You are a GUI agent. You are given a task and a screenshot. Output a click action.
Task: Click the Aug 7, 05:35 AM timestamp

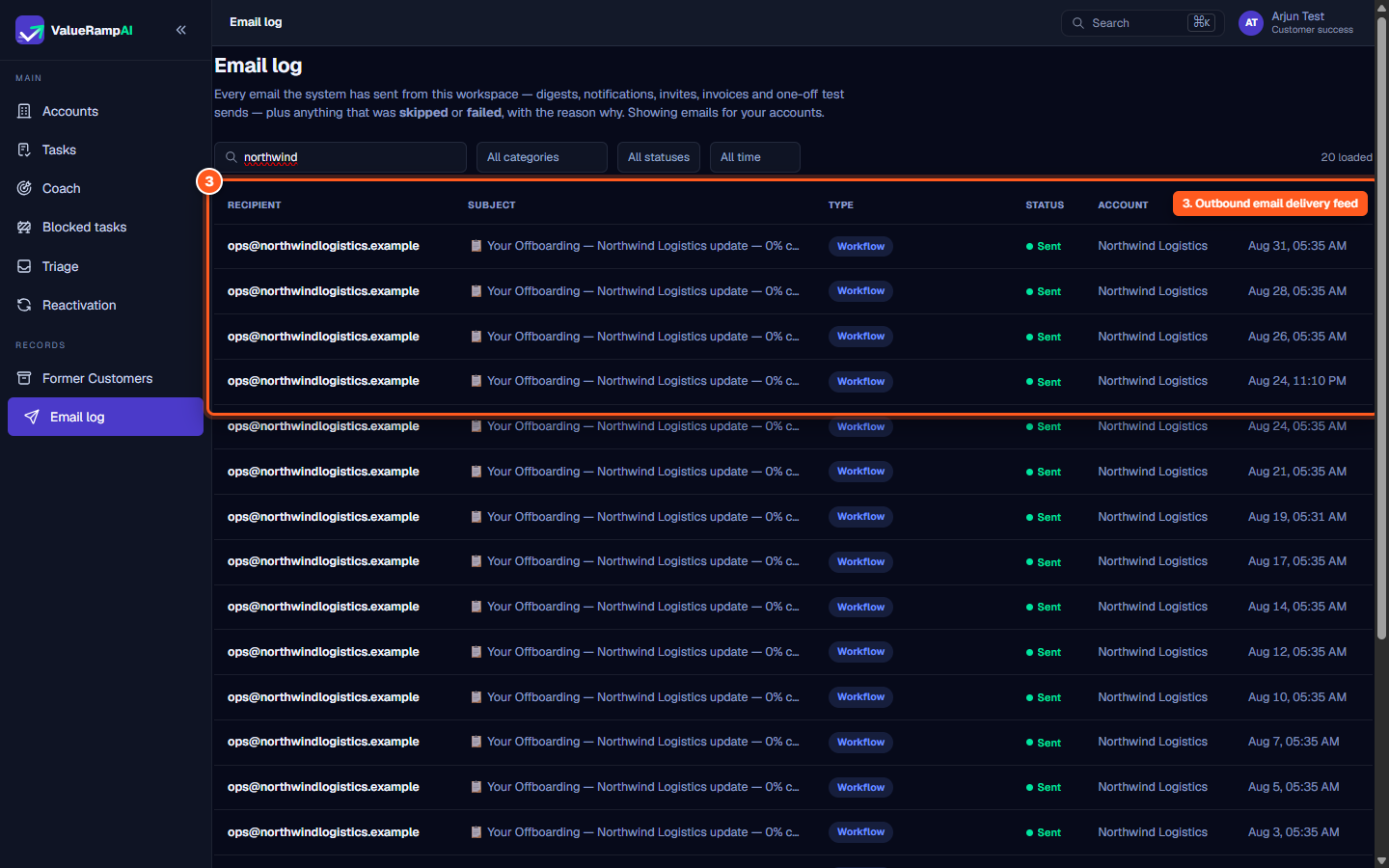coord(1294,742)
